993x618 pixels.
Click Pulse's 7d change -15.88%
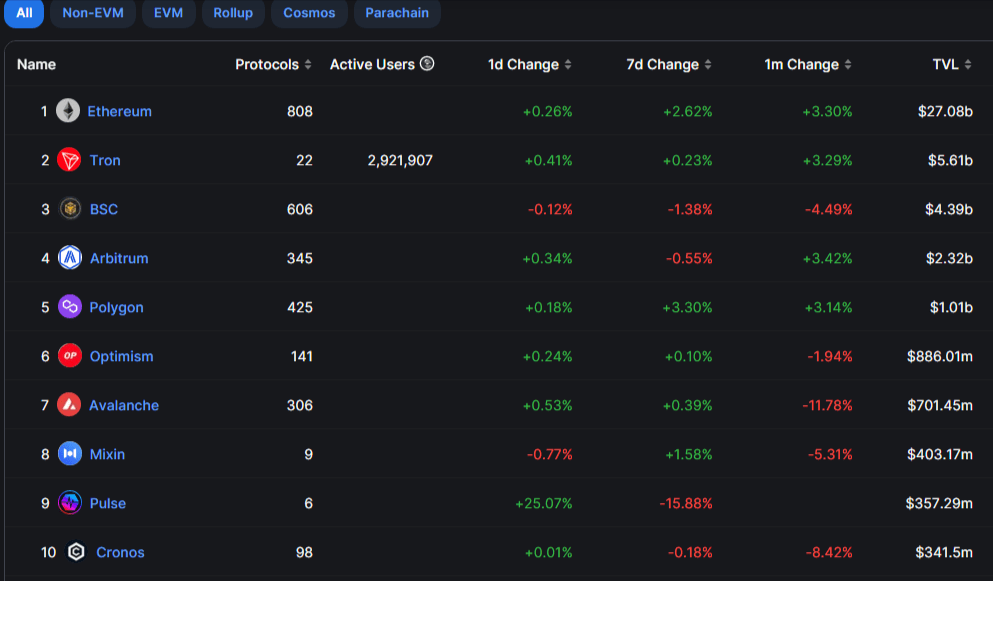[686, 503]
